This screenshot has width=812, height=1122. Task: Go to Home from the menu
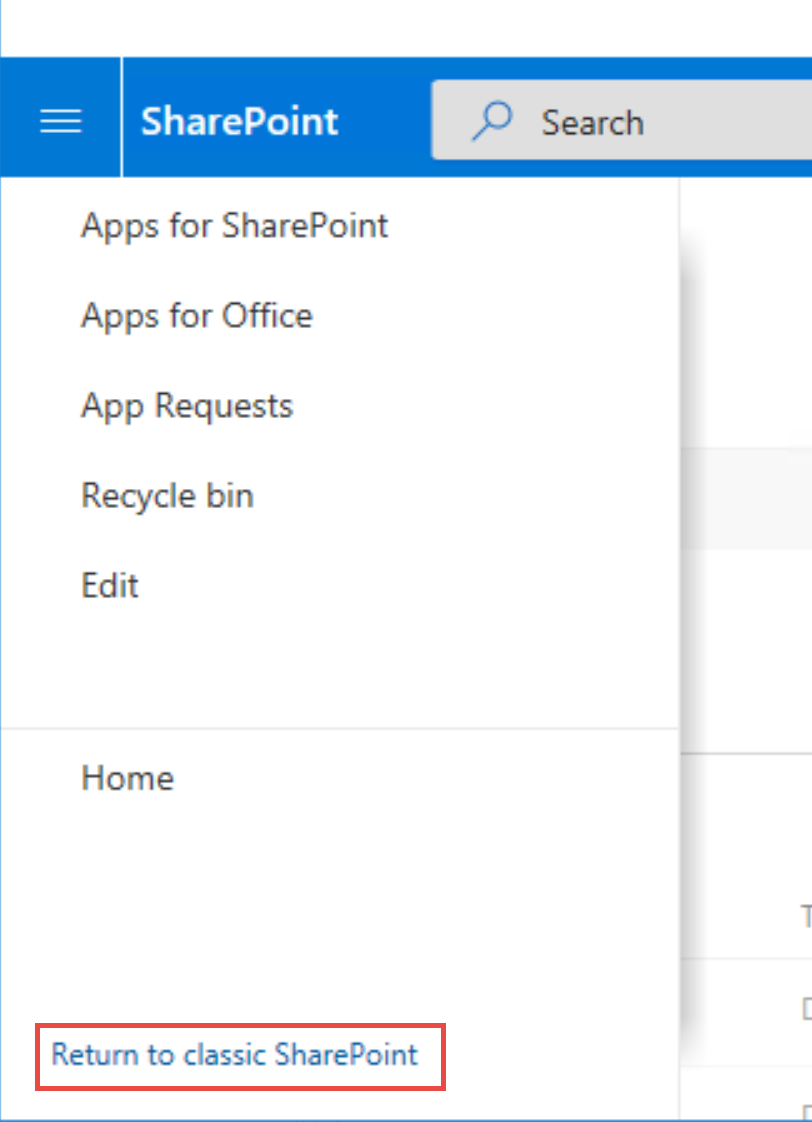[x=127, y=778]
